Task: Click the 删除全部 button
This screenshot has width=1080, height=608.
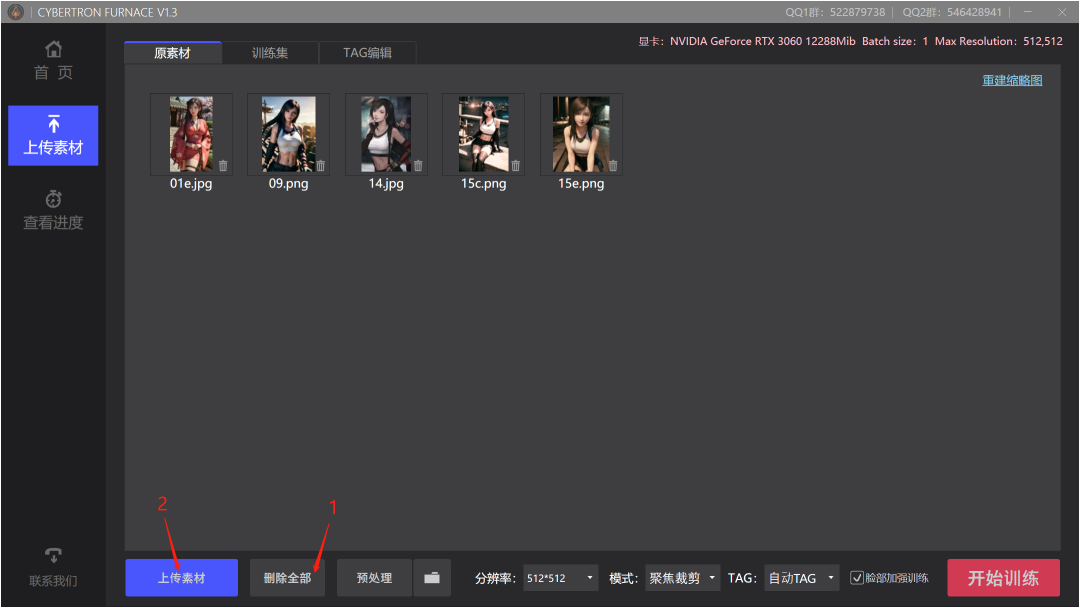Action: pos(287,578)
